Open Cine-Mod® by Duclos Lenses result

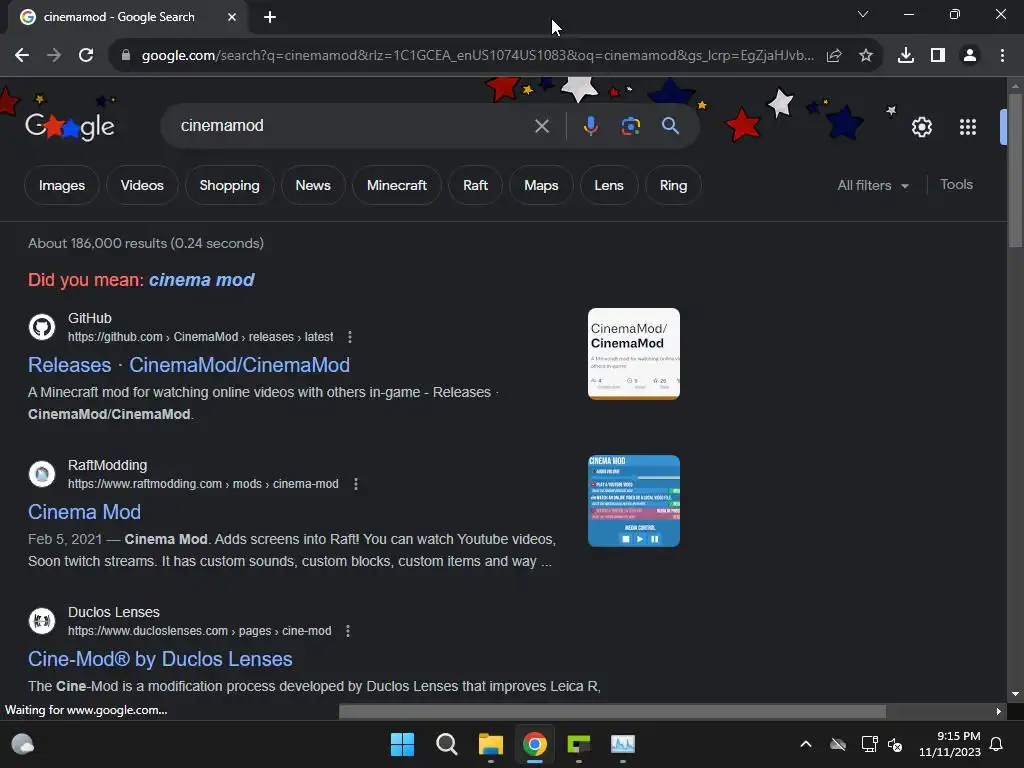(x=160, y=658)
